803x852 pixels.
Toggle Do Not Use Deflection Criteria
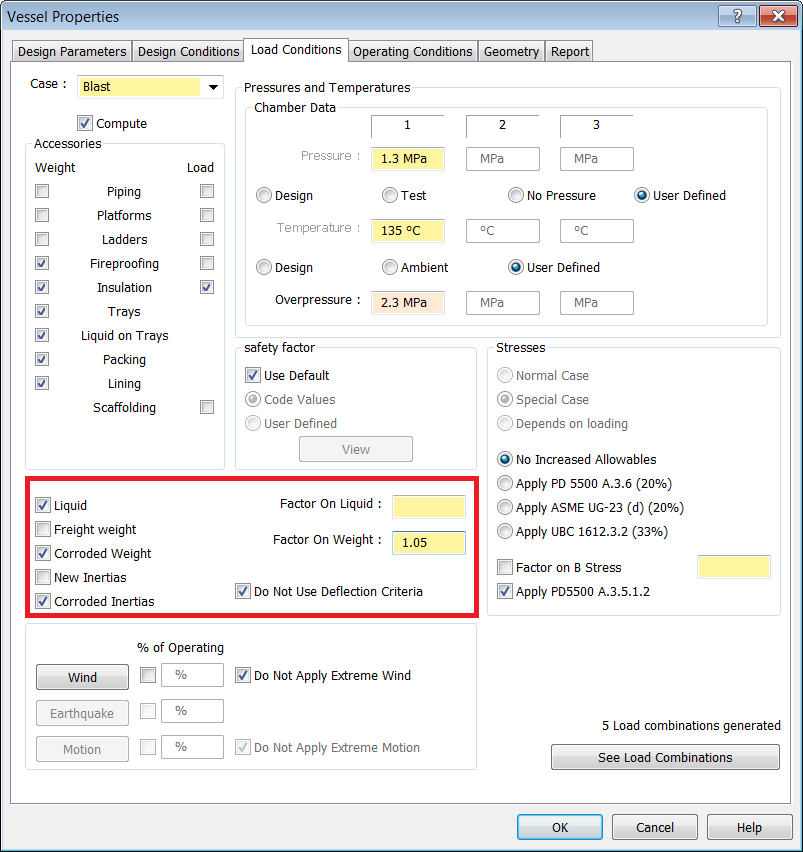point(243,591)
